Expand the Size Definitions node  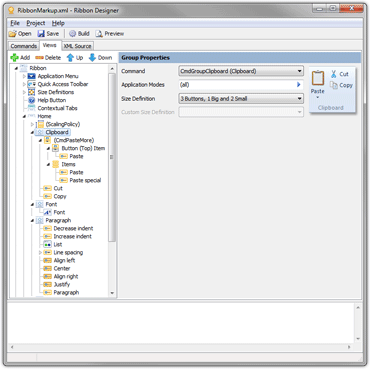[x=24, y=92]
